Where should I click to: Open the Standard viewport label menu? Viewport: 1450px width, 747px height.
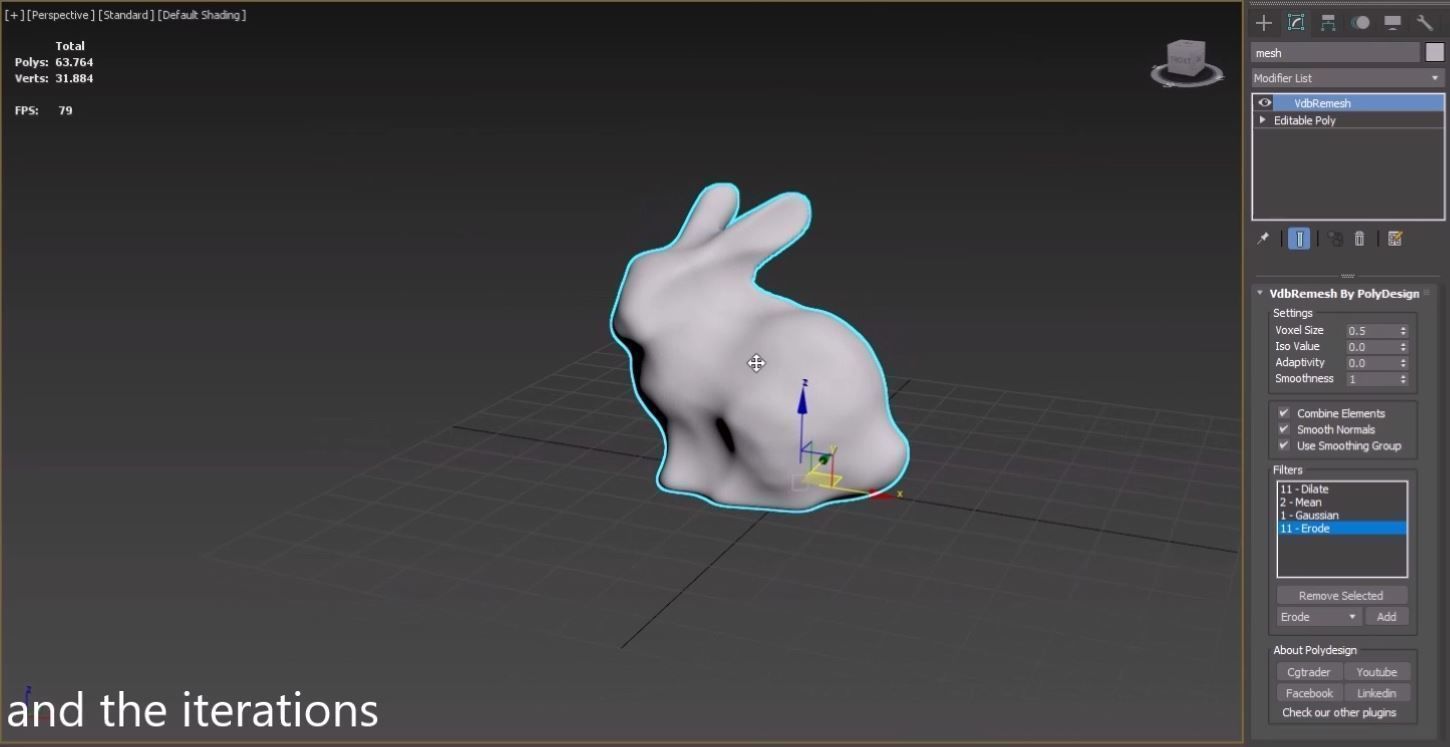(126, 15)
